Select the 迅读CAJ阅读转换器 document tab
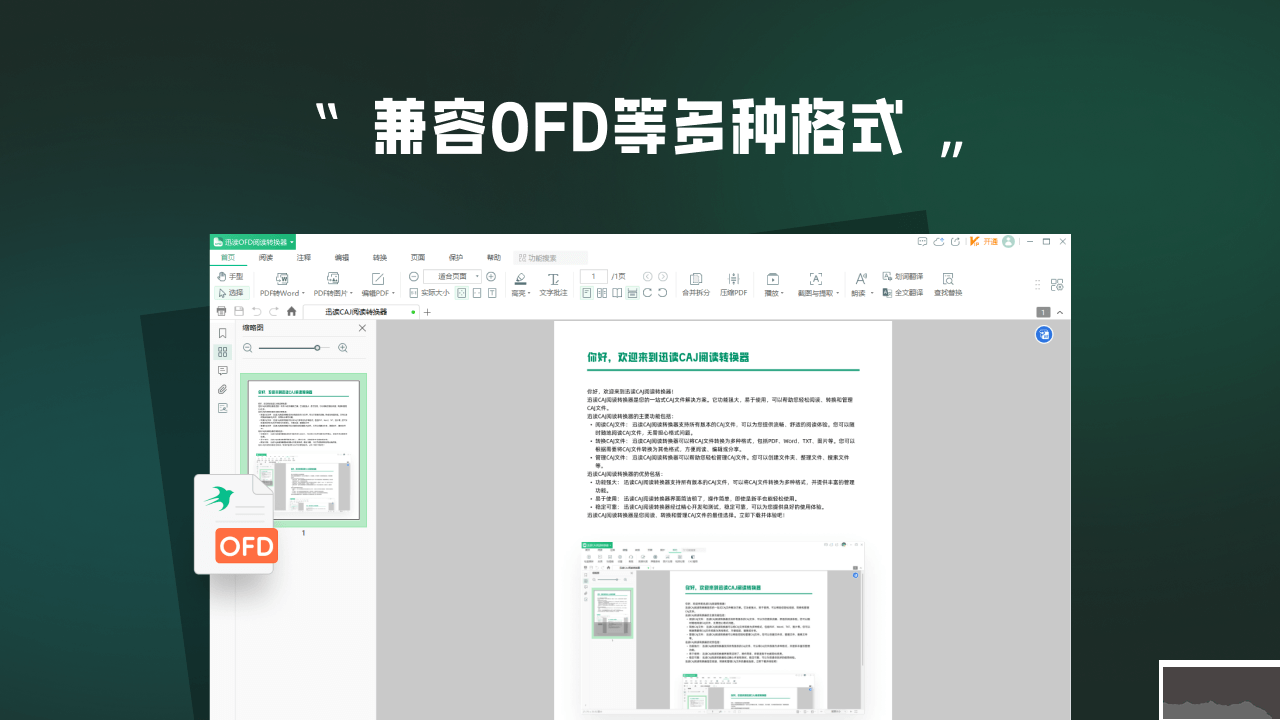This screenshot has width=1280, height=720. 360,312
